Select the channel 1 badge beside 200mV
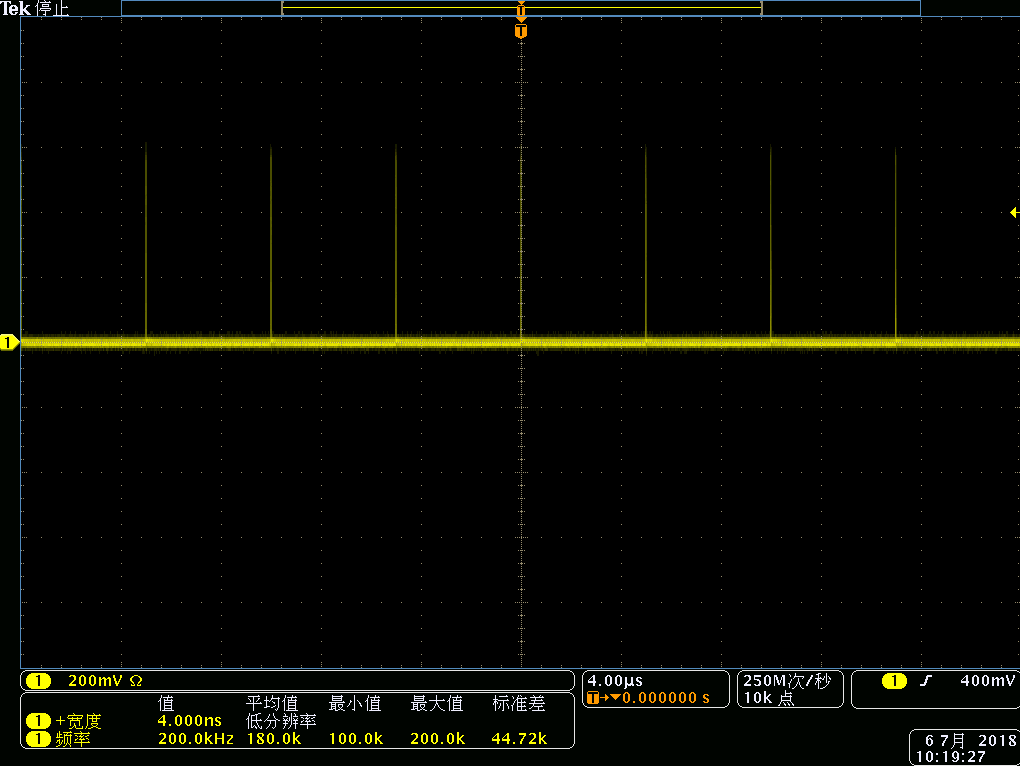This screenshot has height=766, width=1020. pos(38,681)
